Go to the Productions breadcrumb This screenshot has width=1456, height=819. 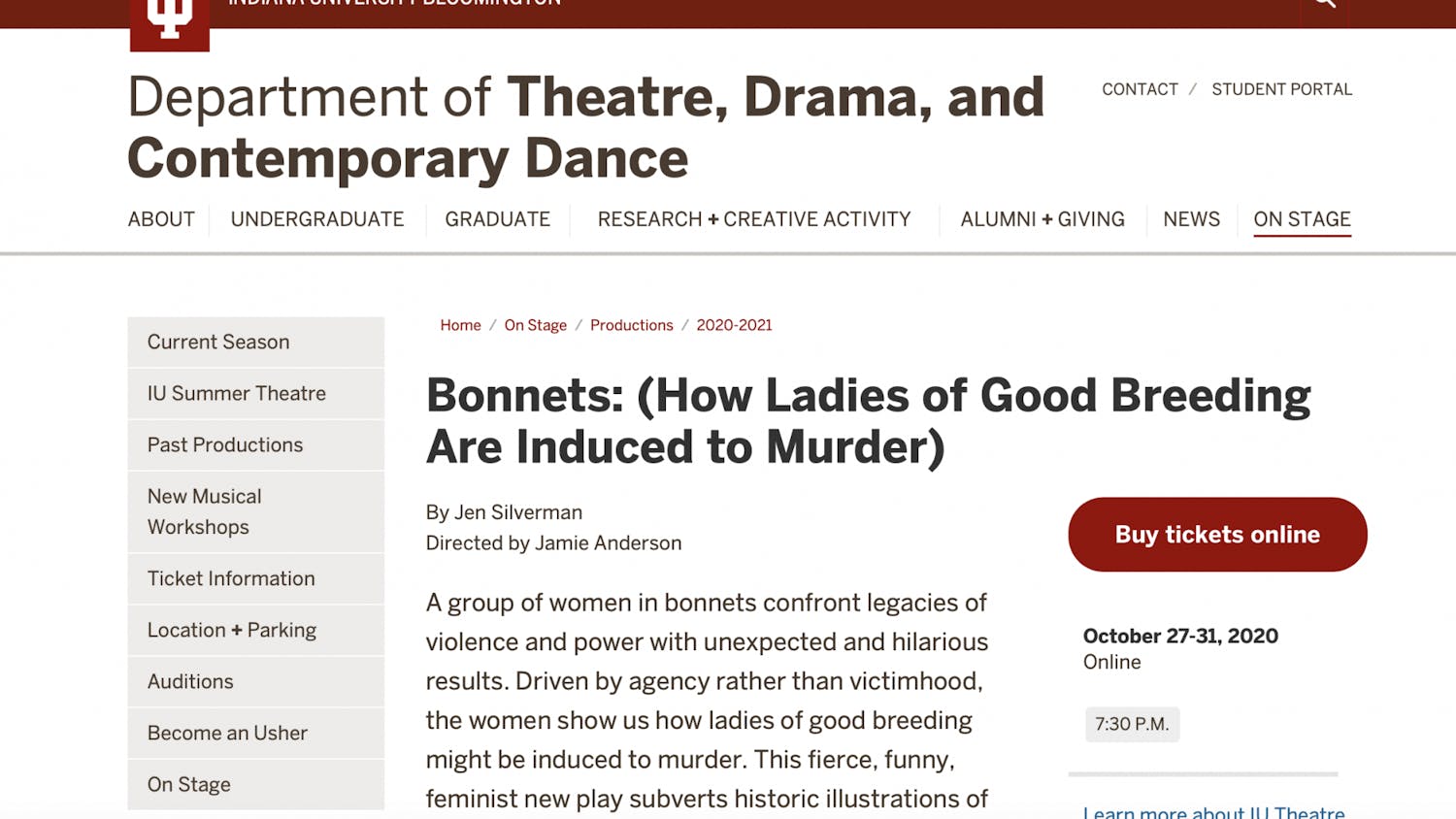[x=631, y=325]
